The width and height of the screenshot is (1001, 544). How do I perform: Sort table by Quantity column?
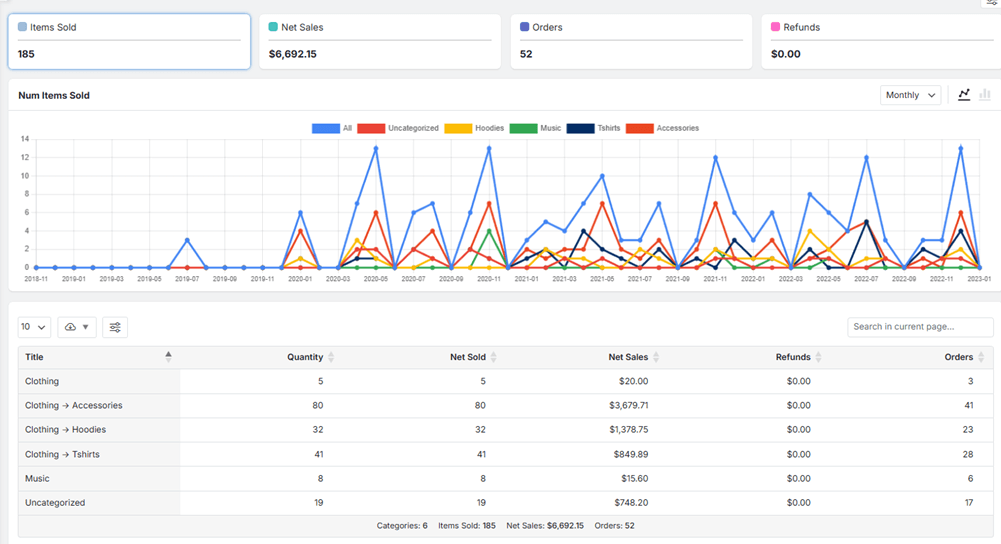pos(331,358)
